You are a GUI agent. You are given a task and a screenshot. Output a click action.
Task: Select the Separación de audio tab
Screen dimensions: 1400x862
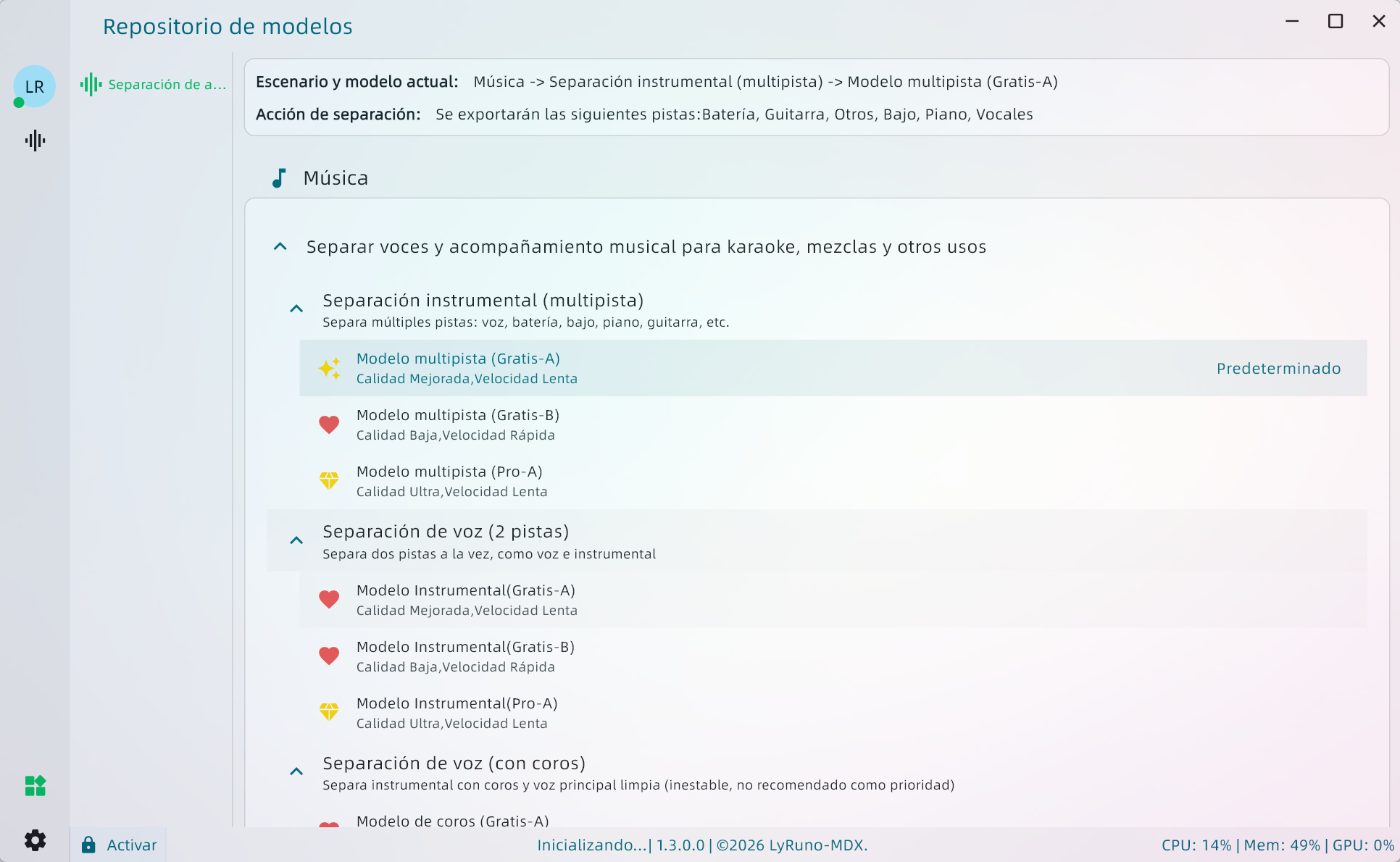tap(154, 85)
